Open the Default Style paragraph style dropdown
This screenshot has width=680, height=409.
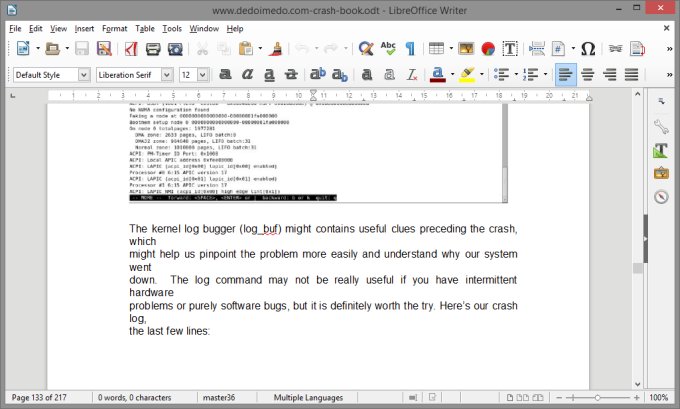84,75
